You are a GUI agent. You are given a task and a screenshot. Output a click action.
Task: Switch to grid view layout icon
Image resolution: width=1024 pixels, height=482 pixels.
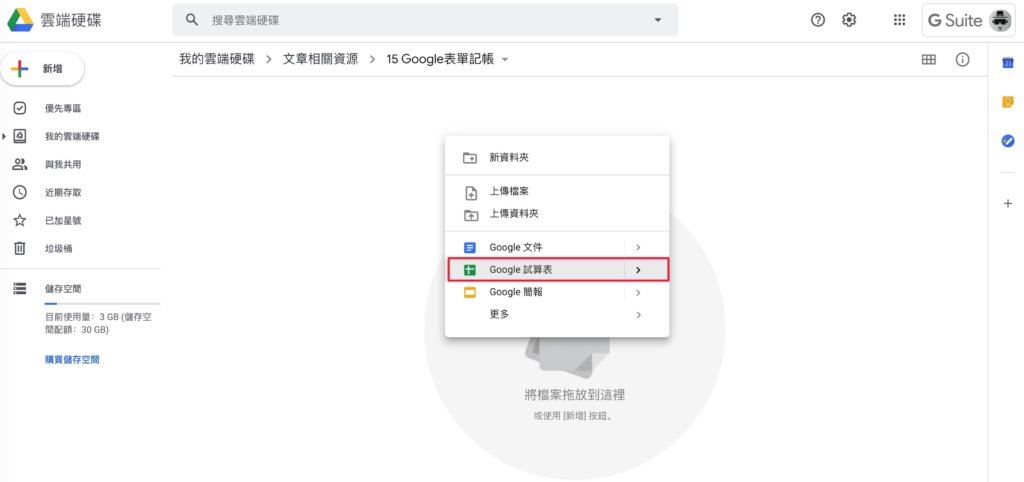point(929,59)
